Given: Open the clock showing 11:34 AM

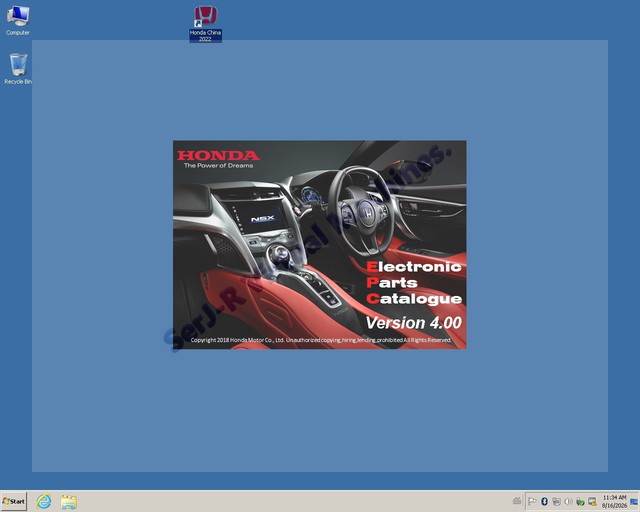Looking at the screenshot, I should [614, 501].
